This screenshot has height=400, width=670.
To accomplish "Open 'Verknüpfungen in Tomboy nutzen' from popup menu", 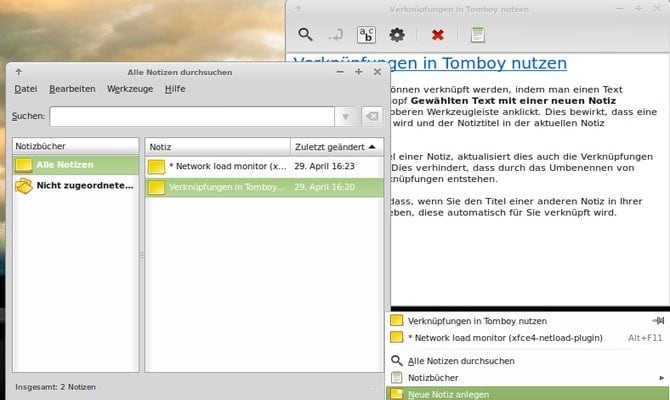I will click(x=527, y=321).
